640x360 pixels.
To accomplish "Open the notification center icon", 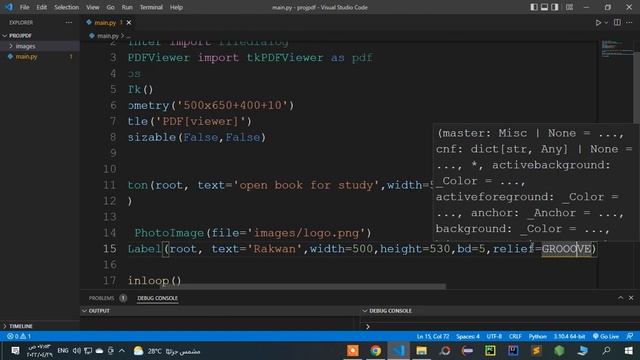I will pos(15,351).
